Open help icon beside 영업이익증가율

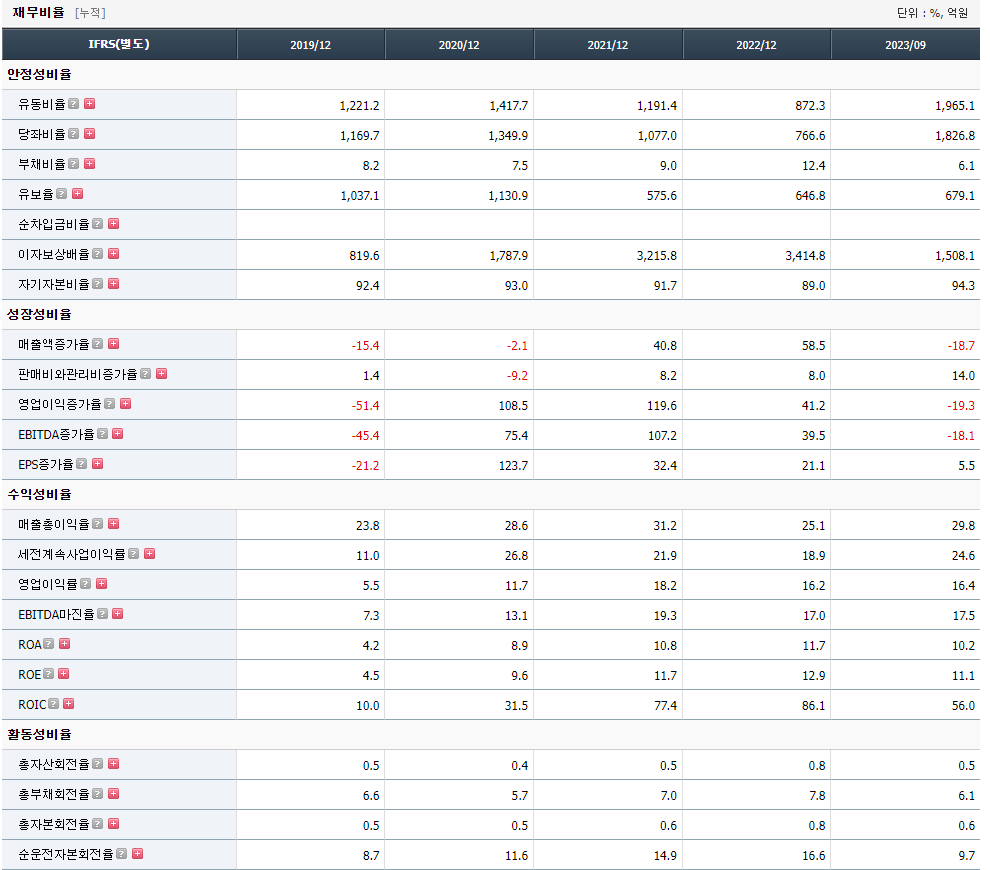[110, 403]
